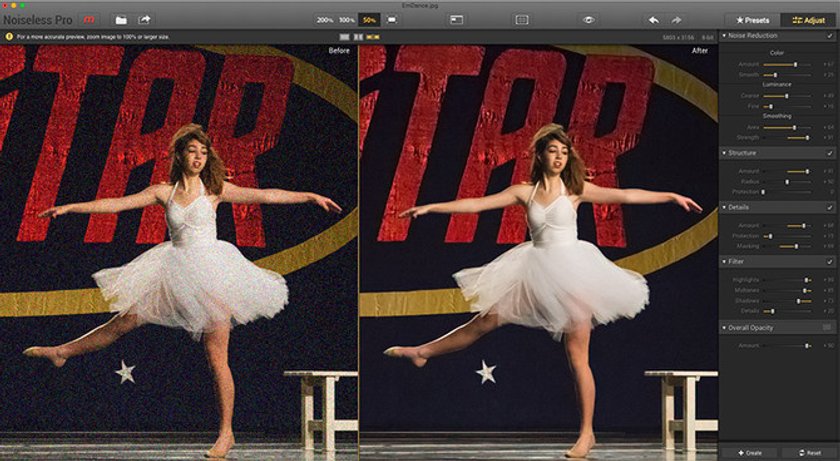Click the Before preview image

(x=178, y=252)
